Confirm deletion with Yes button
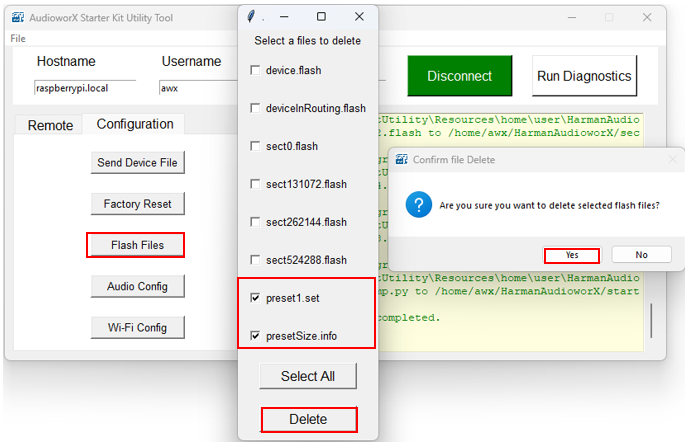 tap(572, 255)
